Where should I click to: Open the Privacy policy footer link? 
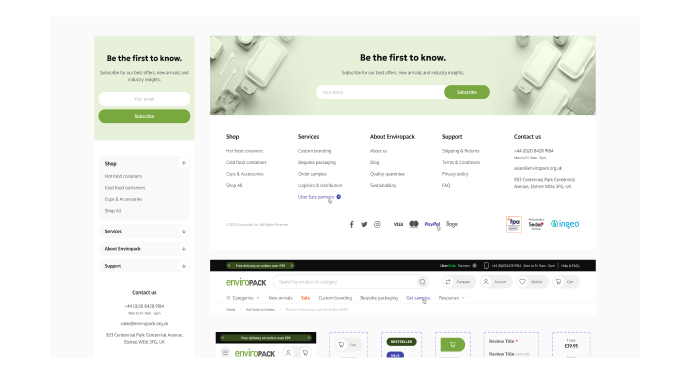click(455, 174)
